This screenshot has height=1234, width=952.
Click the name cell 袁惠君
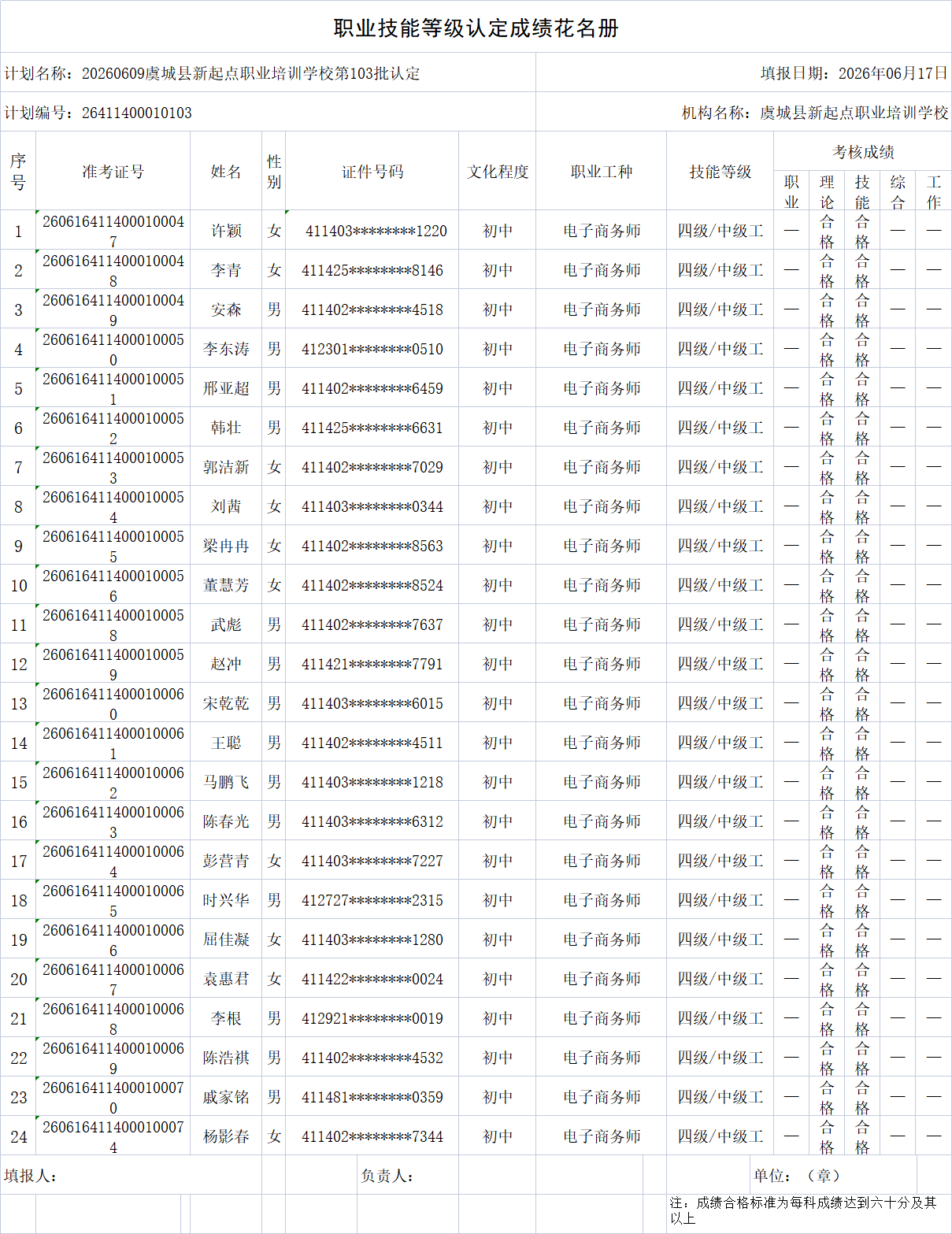pyautogui.click(x=226, y=979)
